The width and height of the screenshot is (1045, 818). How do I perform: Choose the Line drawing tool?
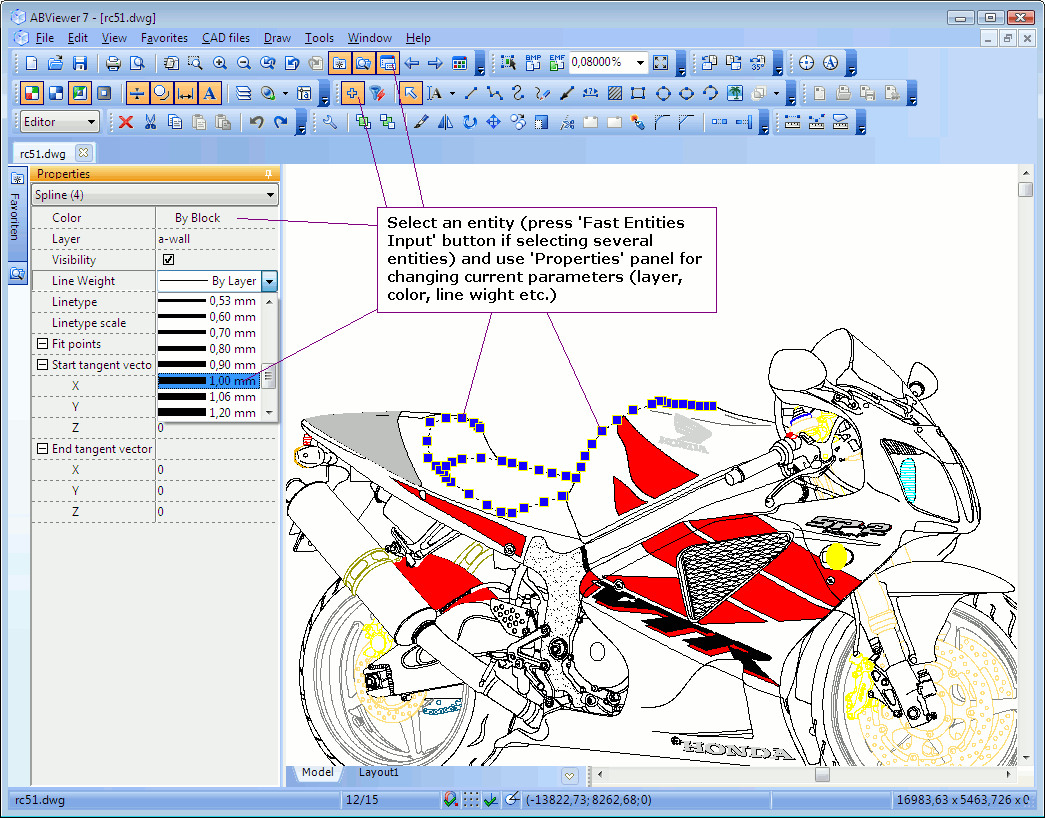point(471,93)
